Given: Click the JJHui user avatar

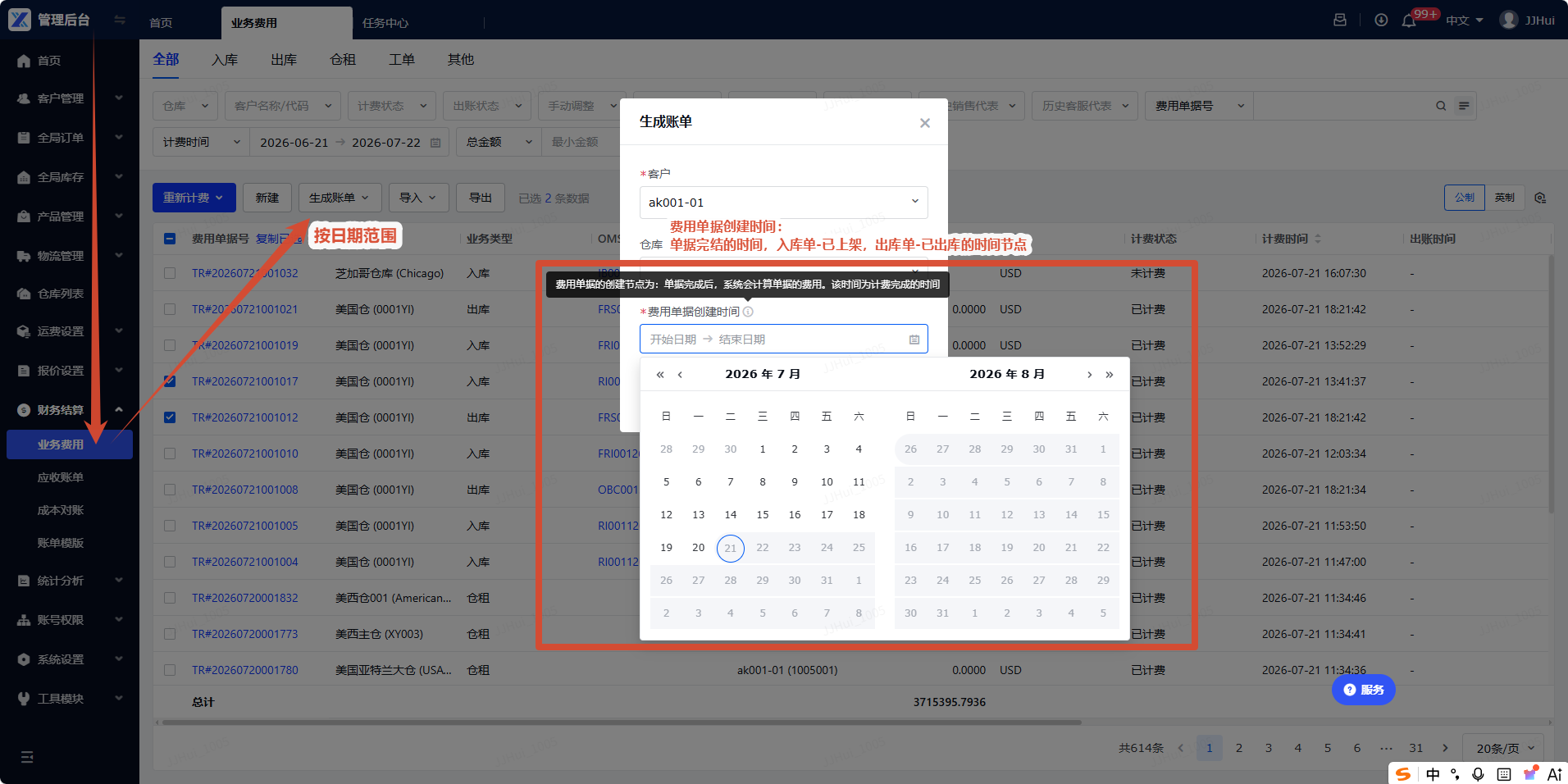Looking at the screenshot, I should click(x=1509, y=20).
